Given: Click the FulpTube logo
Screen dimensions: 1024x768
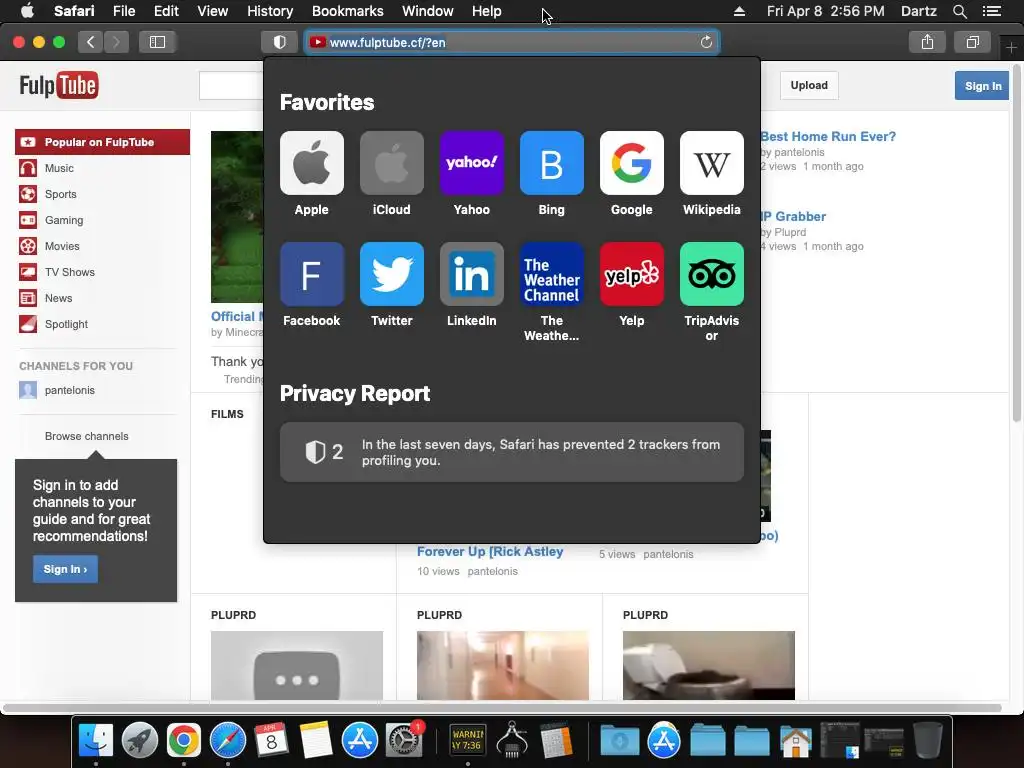Looking at the screenshot, I should (x=59, y=86).
